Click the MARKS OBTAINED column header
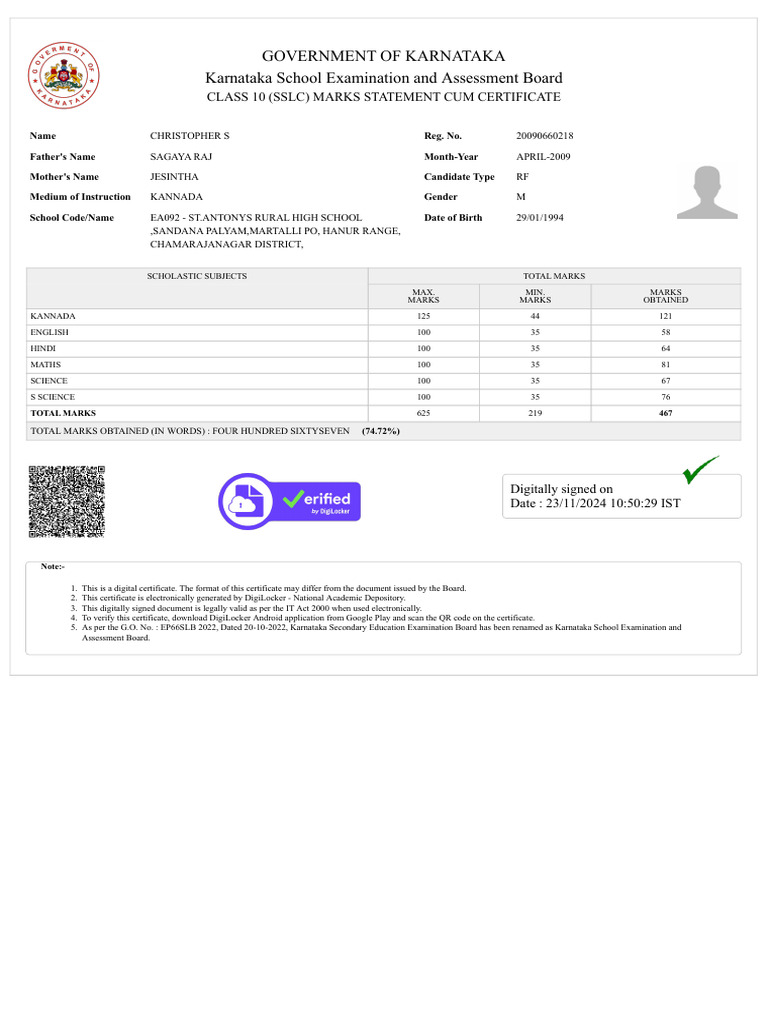The height and width of the screenshot is (1024, 768). 665,296
